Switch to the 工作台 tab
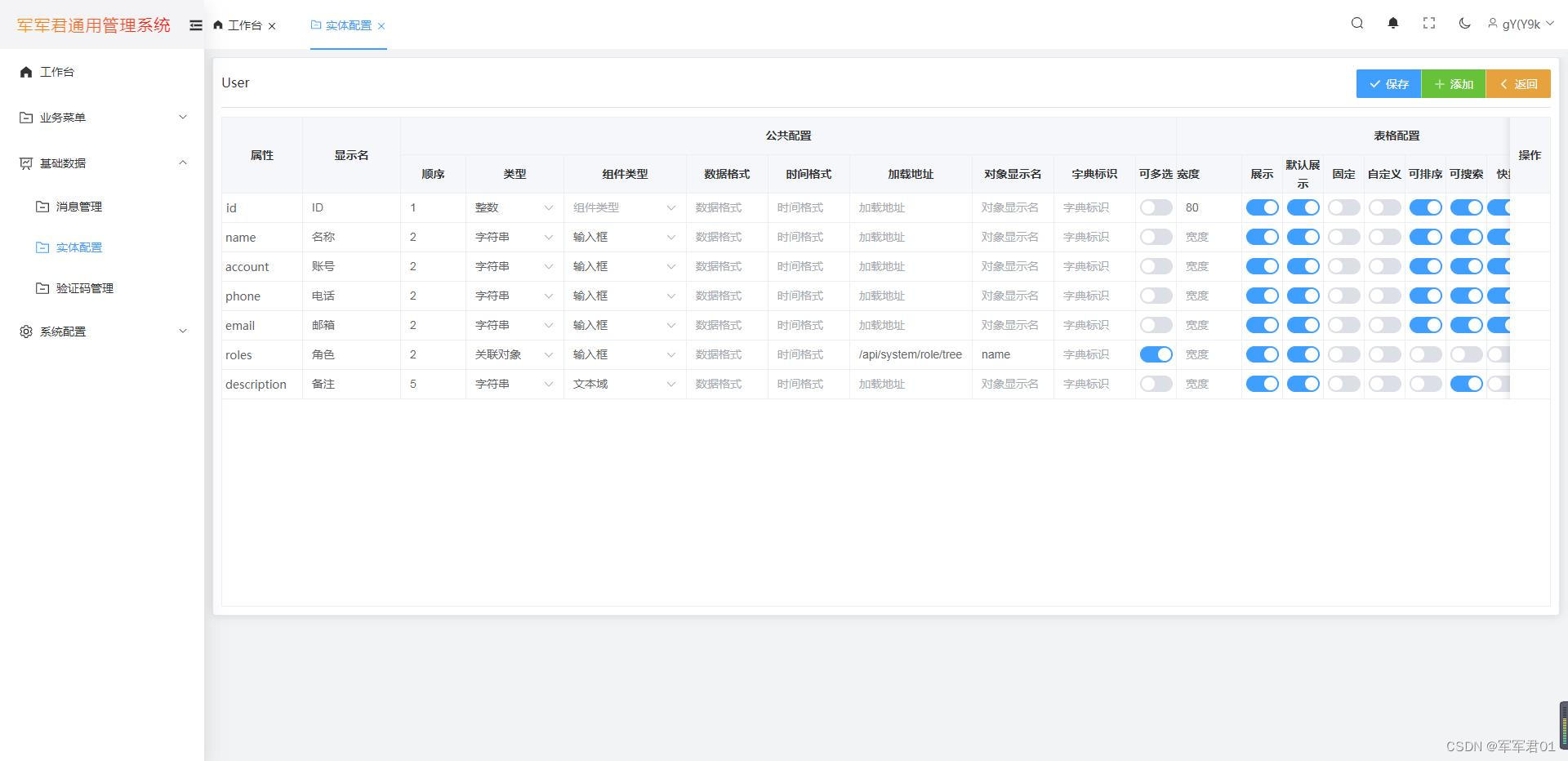 [x=244, y=25]
